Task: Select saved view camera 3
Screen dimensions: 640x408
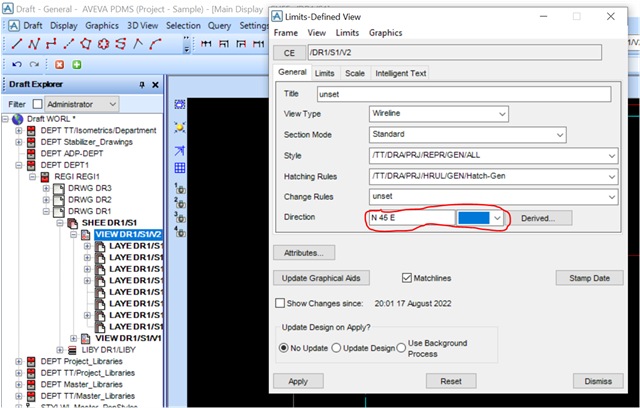Action: pos(180,217)
